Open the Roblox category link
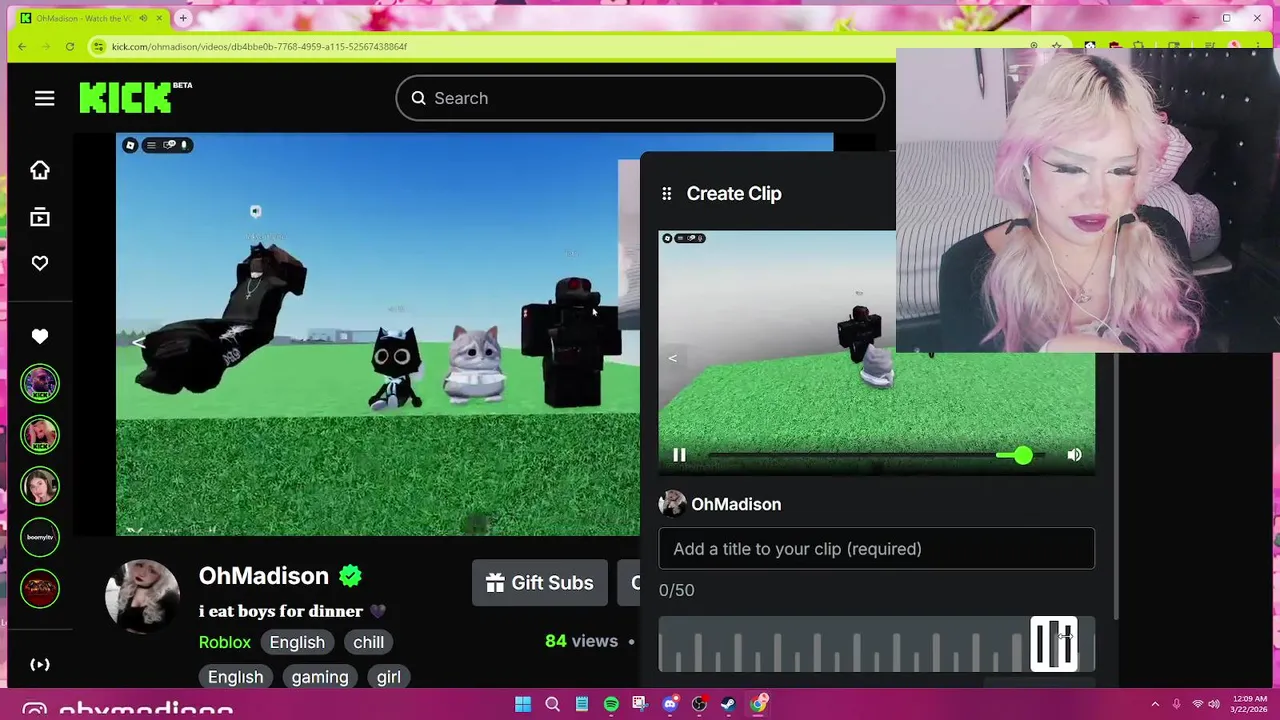This screenshot has width=1280, height=720. pos(225,642)
